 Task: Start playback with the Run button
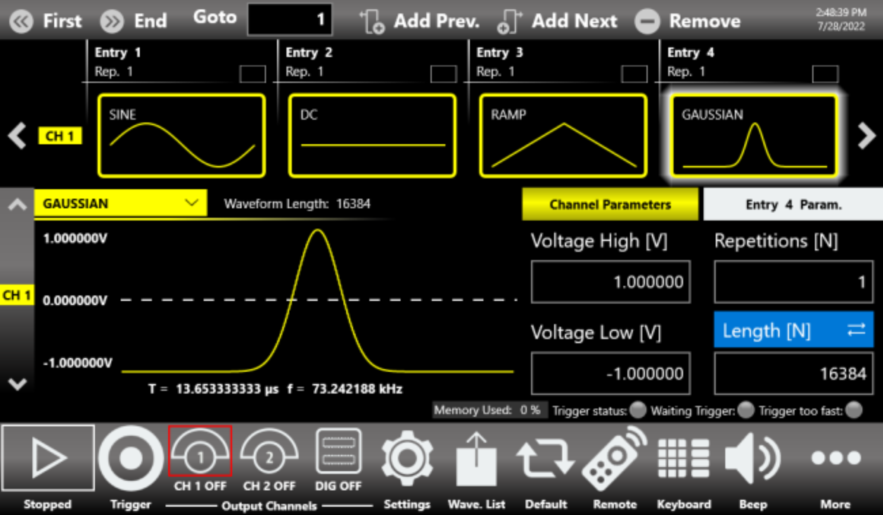[48, 458]
